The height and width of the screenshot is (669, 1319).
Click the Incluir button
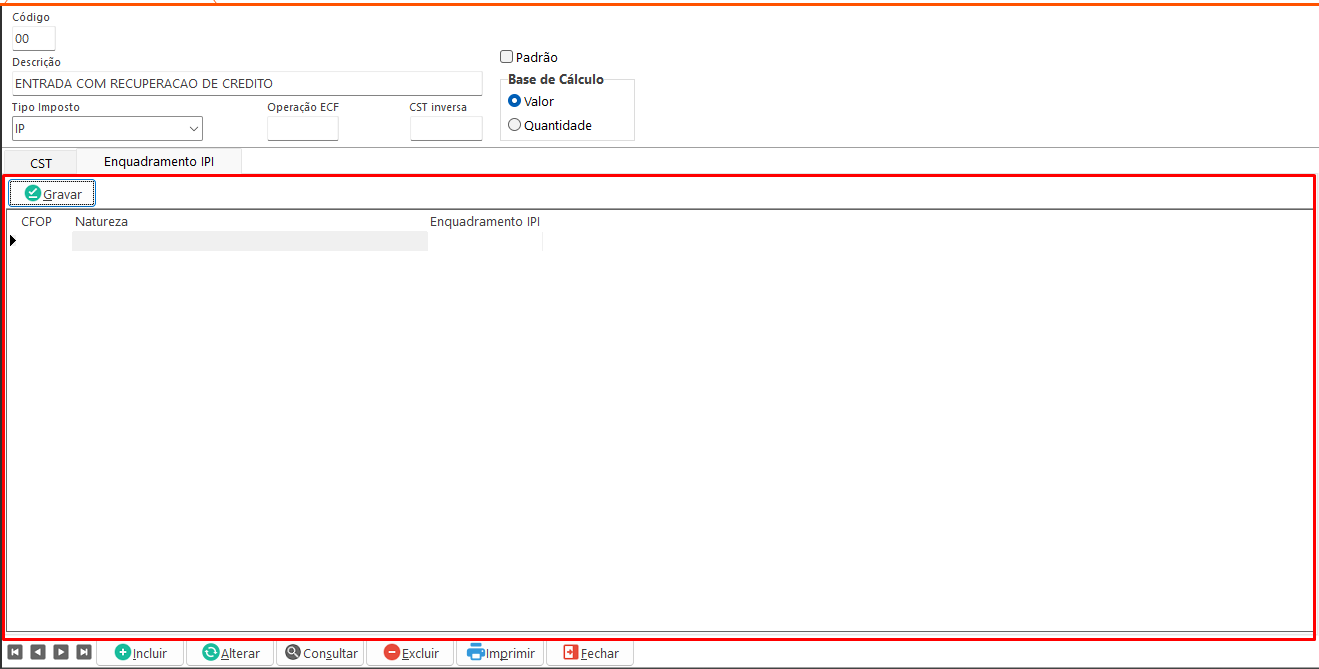click(x=141, y=653)
